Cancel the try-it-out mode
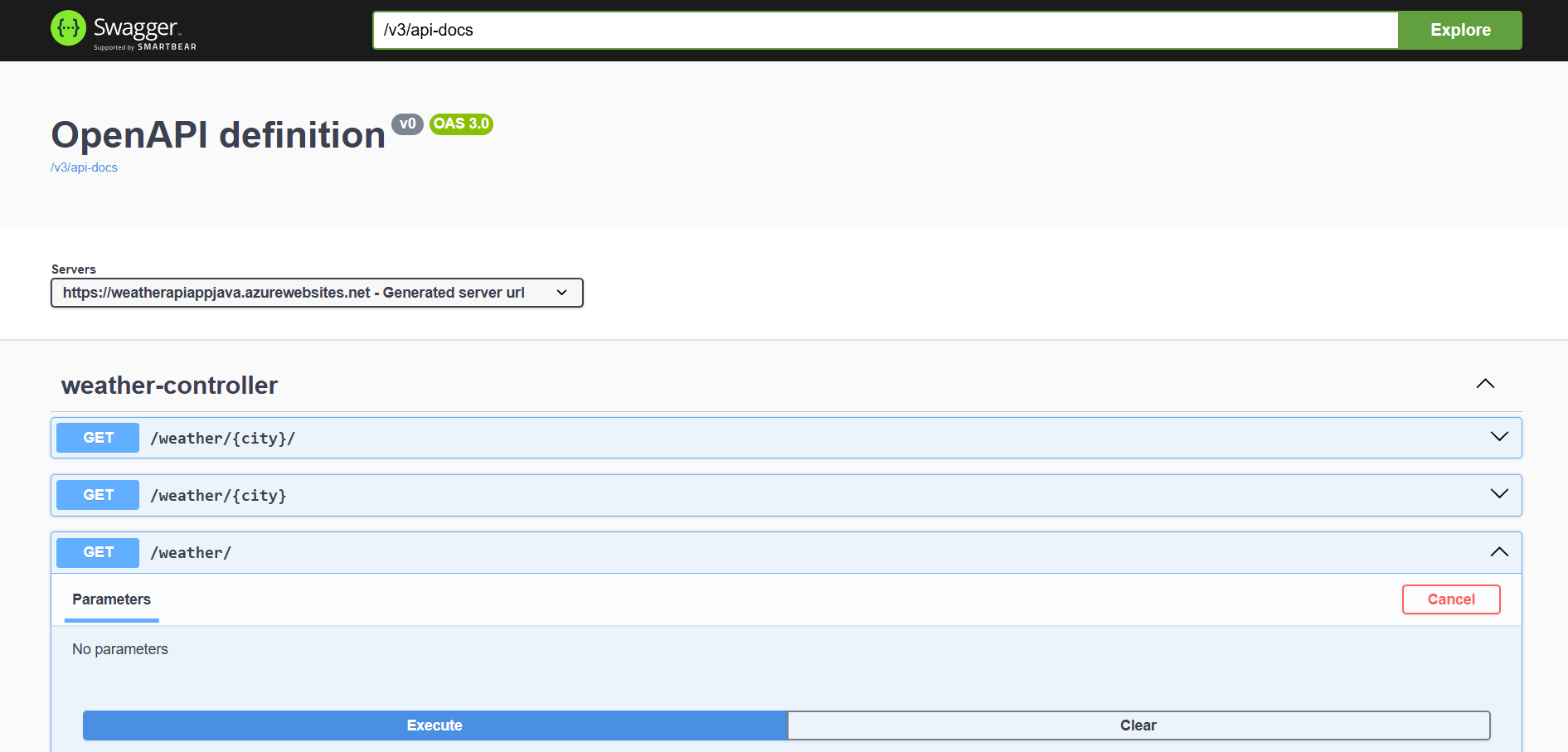This screenshot has width=1568, height=752. tap(1450, 599)
